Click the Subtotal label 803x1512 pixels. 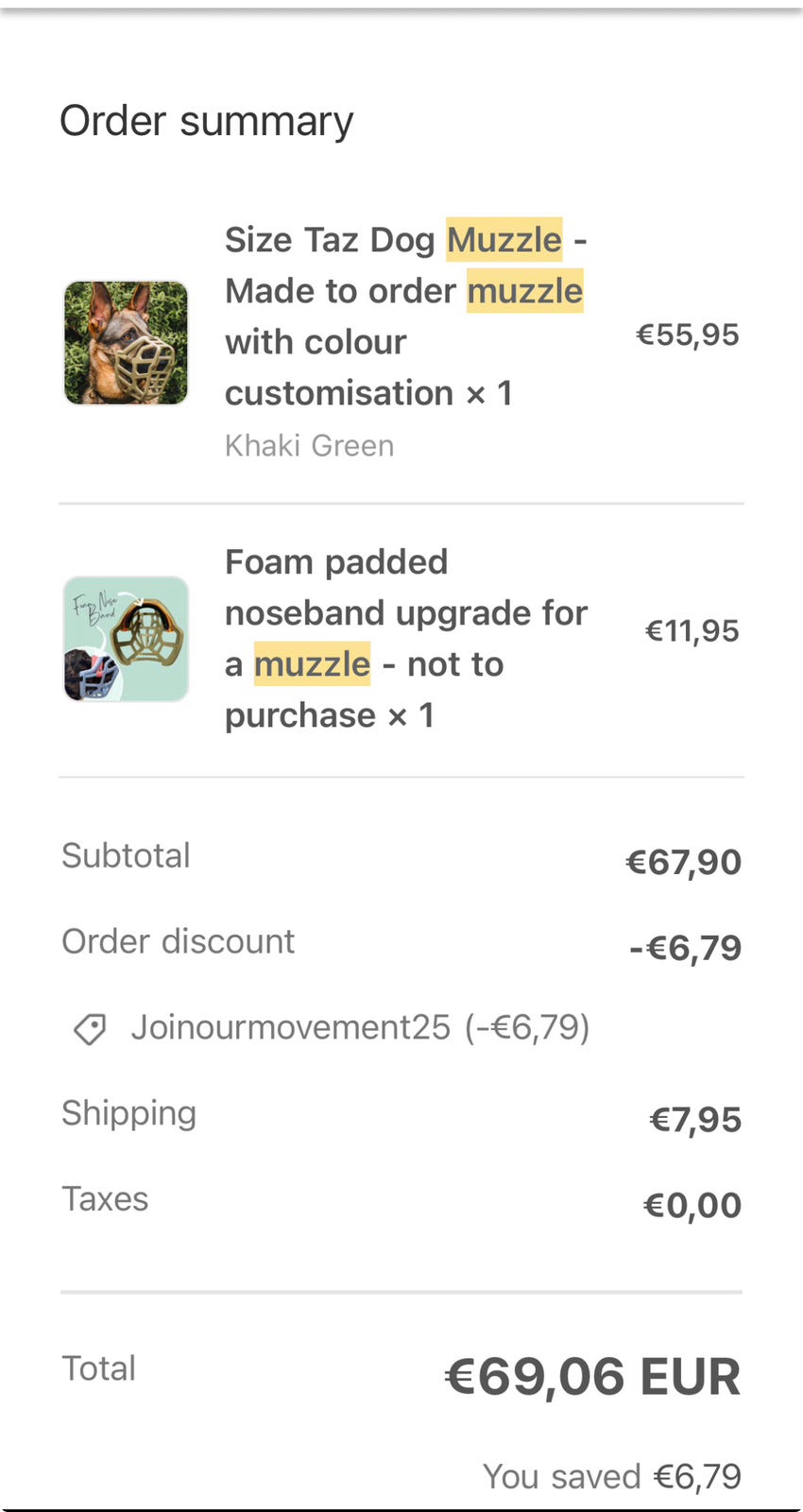126,855
